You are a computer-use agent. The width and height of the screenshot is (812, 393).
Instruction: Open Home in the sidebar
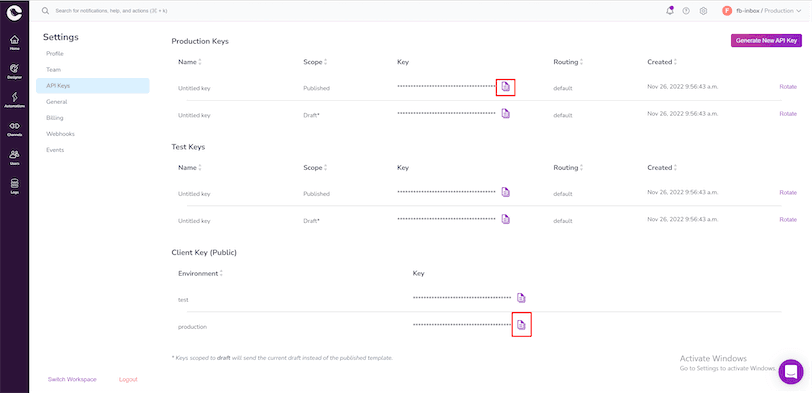point(14,42)
